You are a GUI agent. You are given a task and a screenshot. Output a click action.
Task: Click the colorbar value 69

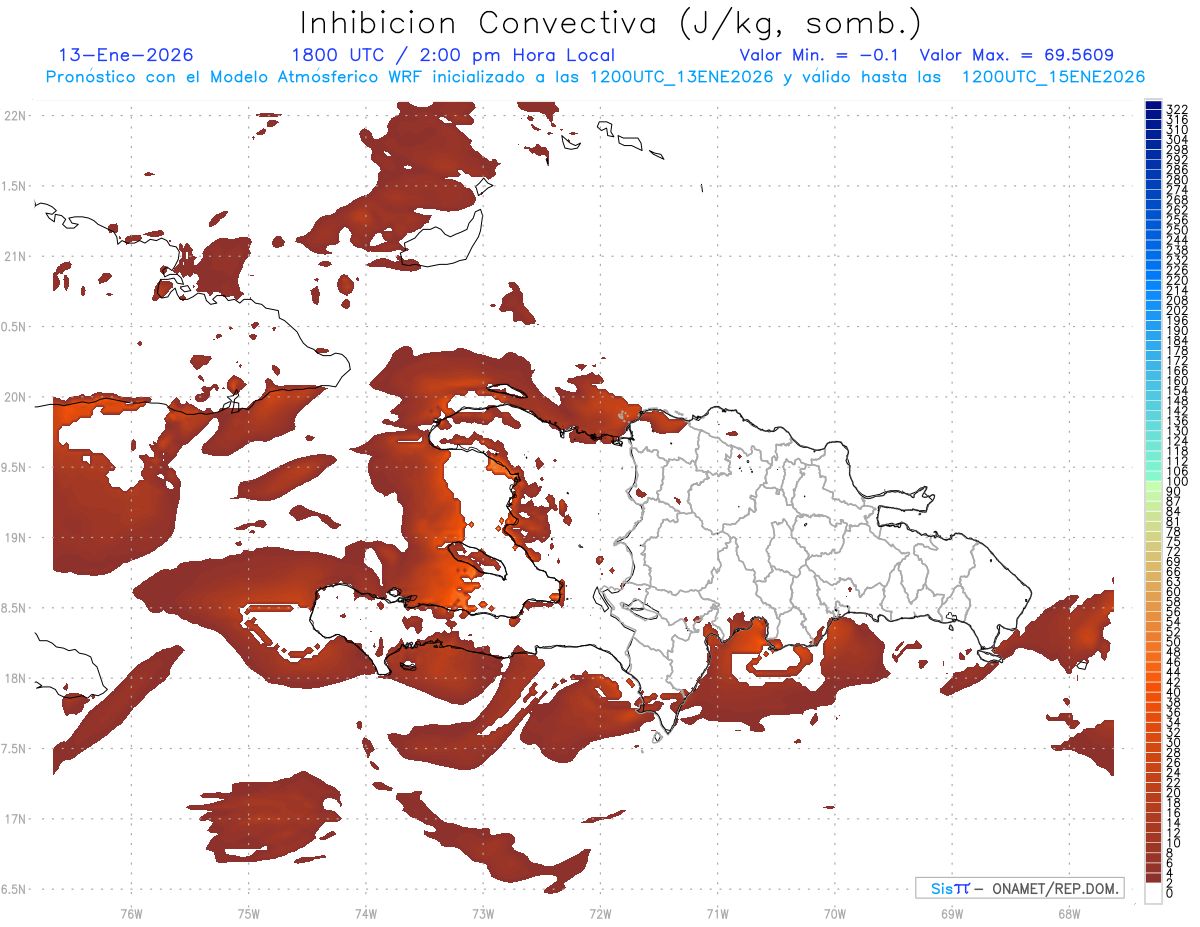[1173, 561]
